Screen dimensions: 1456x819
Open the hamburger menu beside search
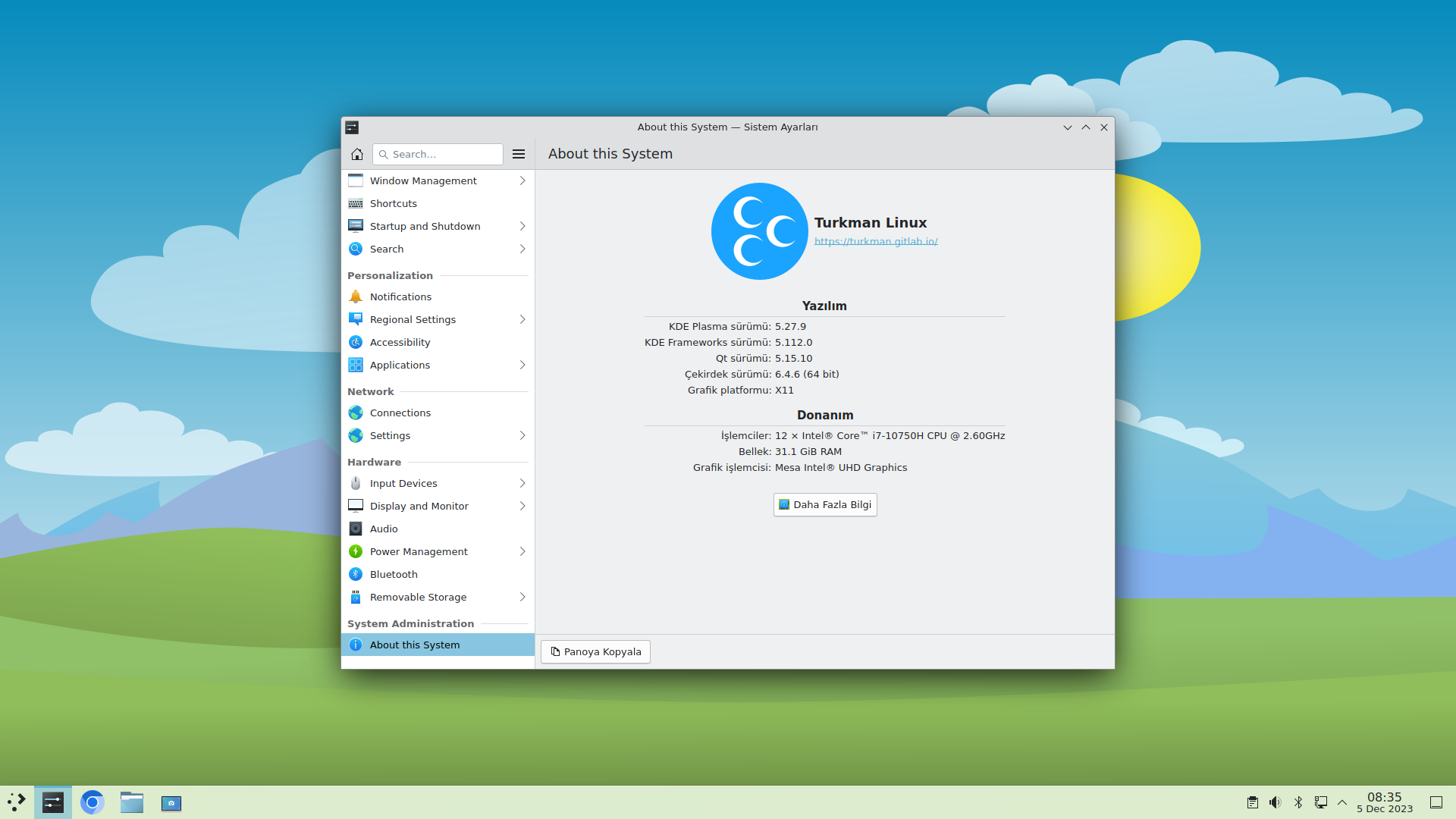pos(519,154)
